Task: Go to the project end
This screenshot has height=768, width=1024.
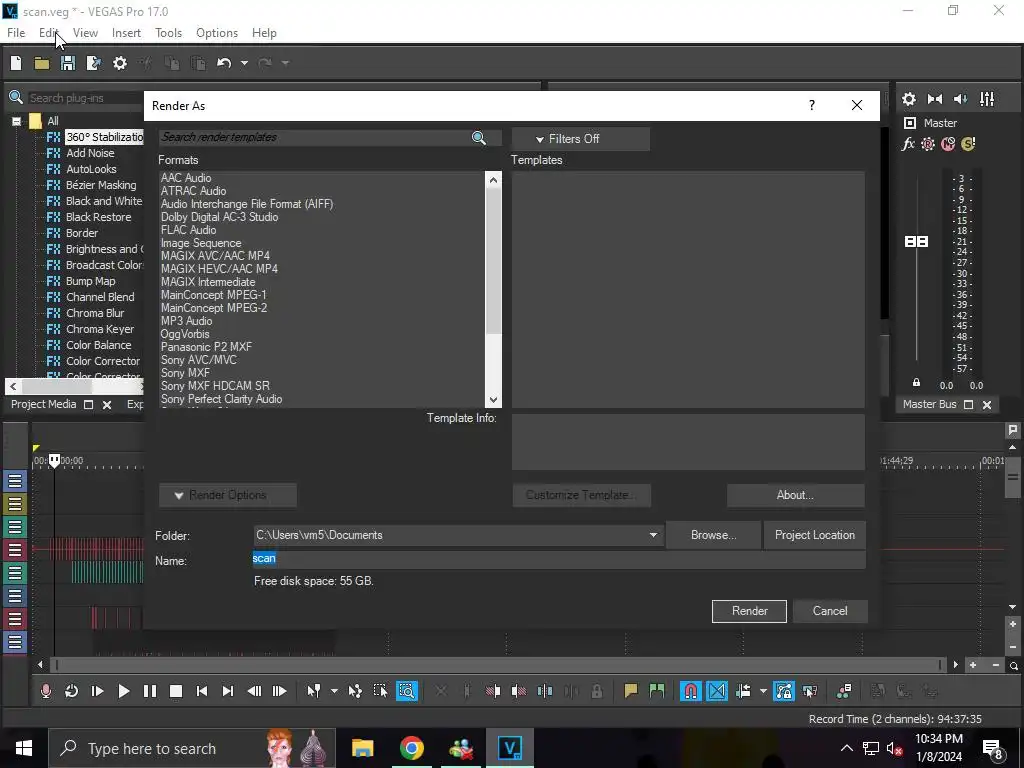Action: tap(228, 691)
